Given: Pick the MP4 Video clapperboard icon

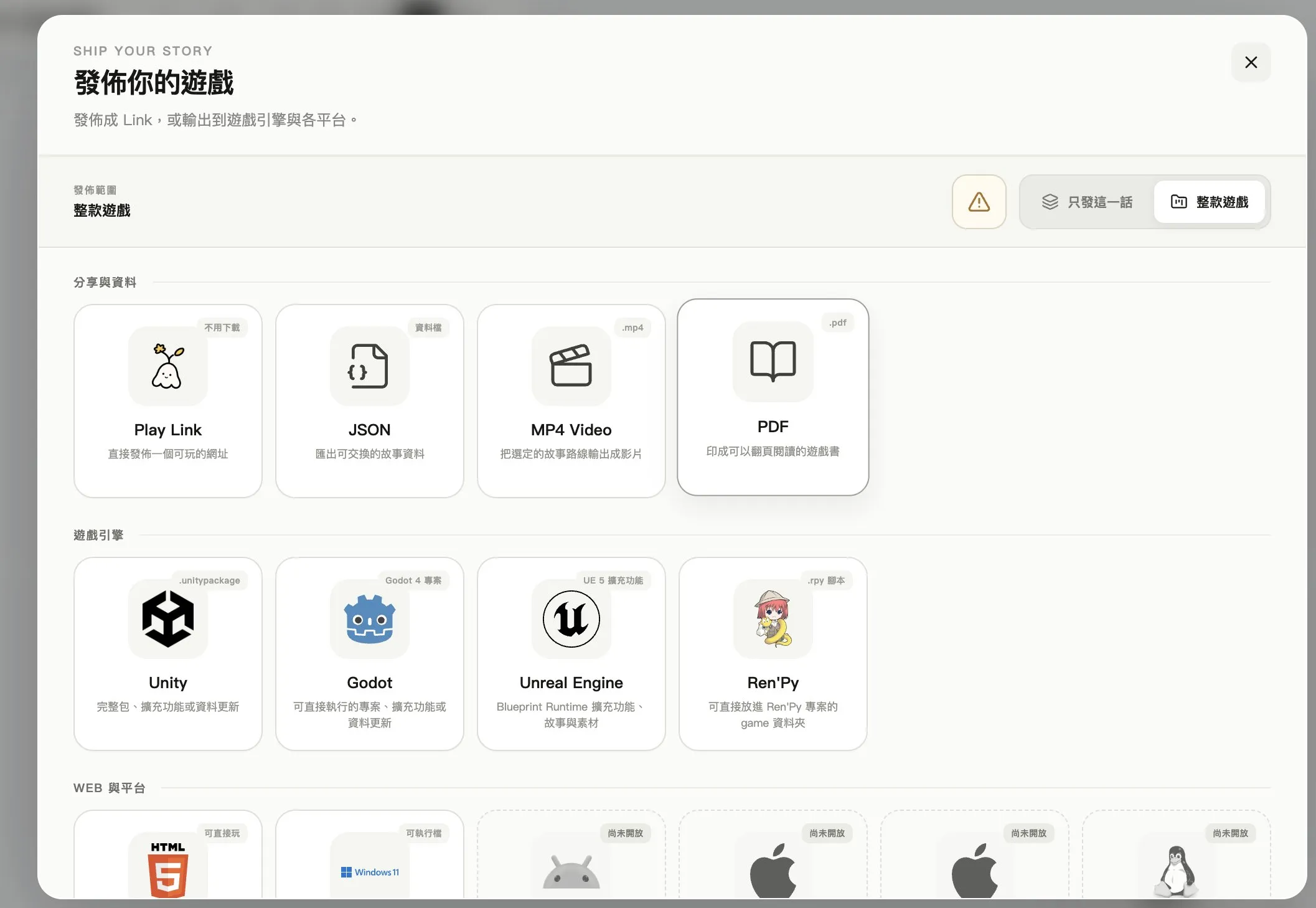Looking at the screenshot, I should pyautogui.click(x=571, y=366).
